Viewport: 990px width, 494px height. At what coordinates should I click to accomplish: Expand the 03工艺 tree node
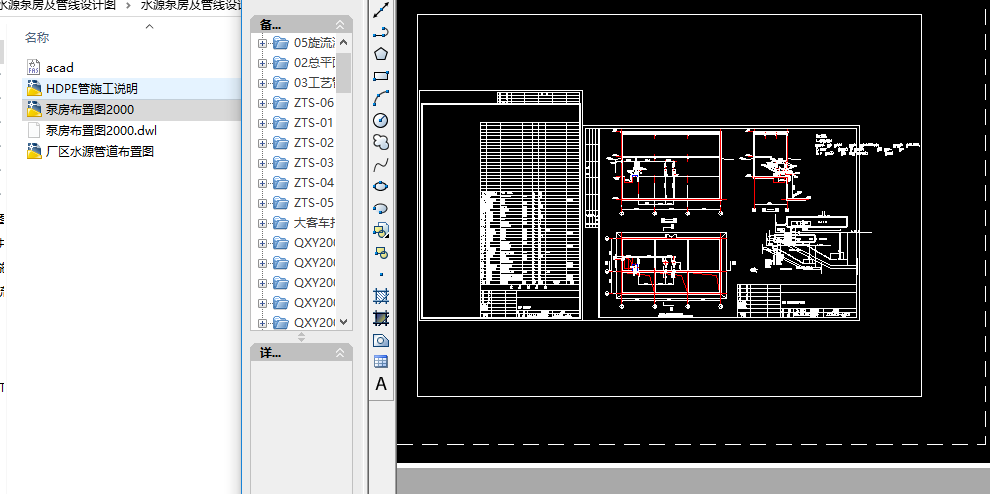click(262, 83)
